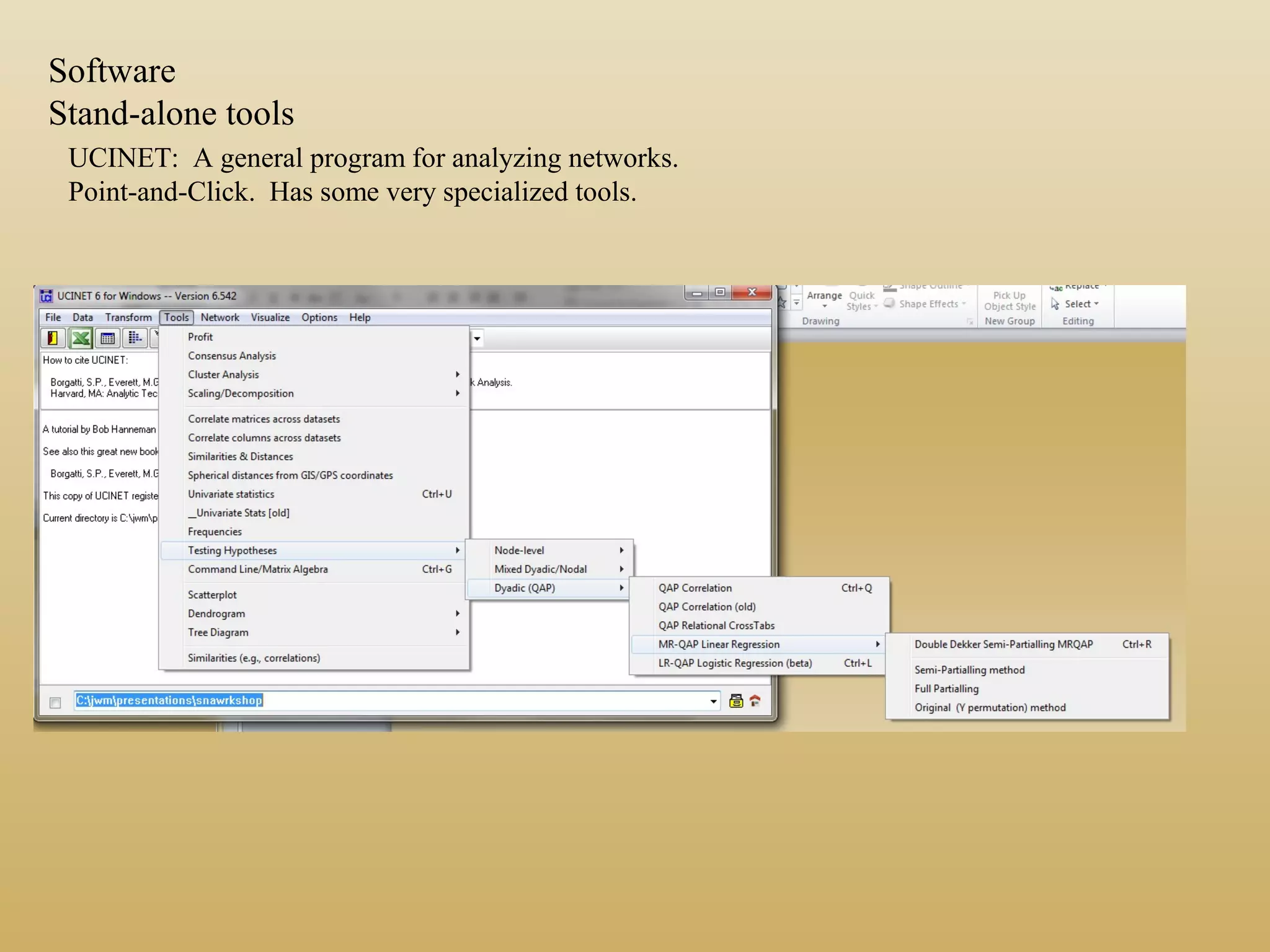
Task: Click the Tools menu
Action: pyautogui.click(x=177, y=317)
